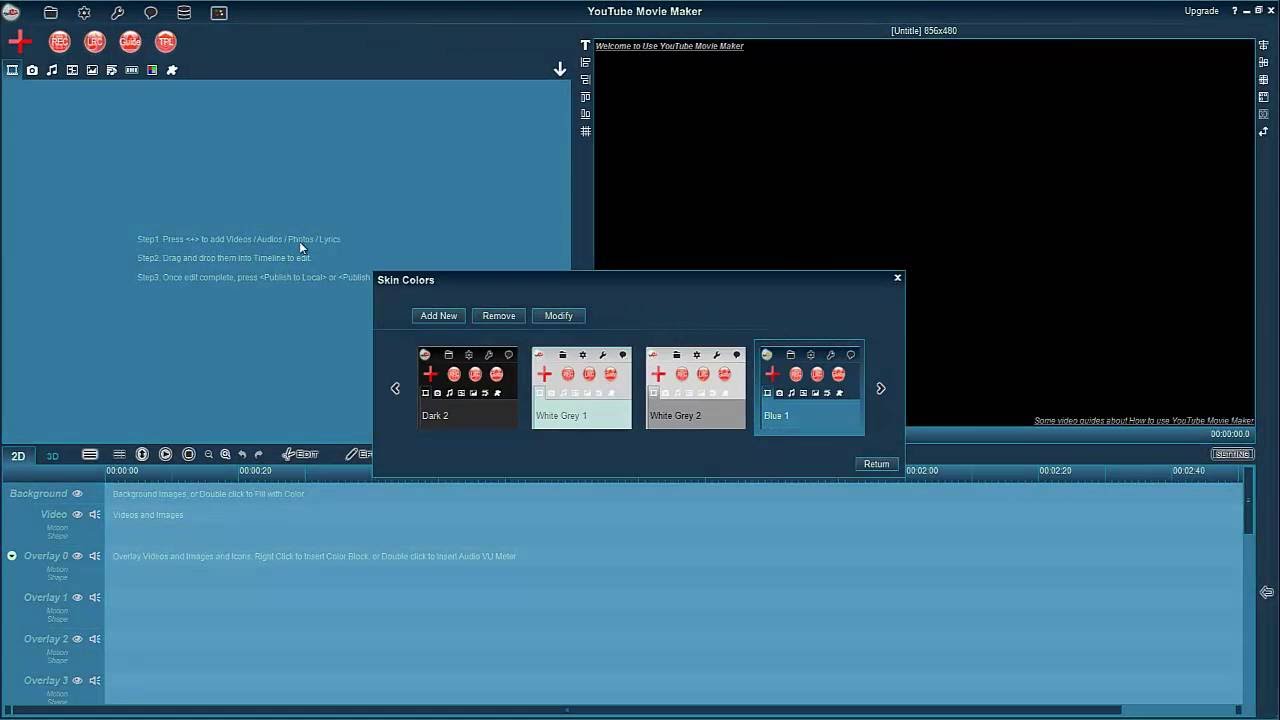This screenshot has width=1280, height=720.
Task: Click the Upgrade menu item
Action: (1201, 11)
